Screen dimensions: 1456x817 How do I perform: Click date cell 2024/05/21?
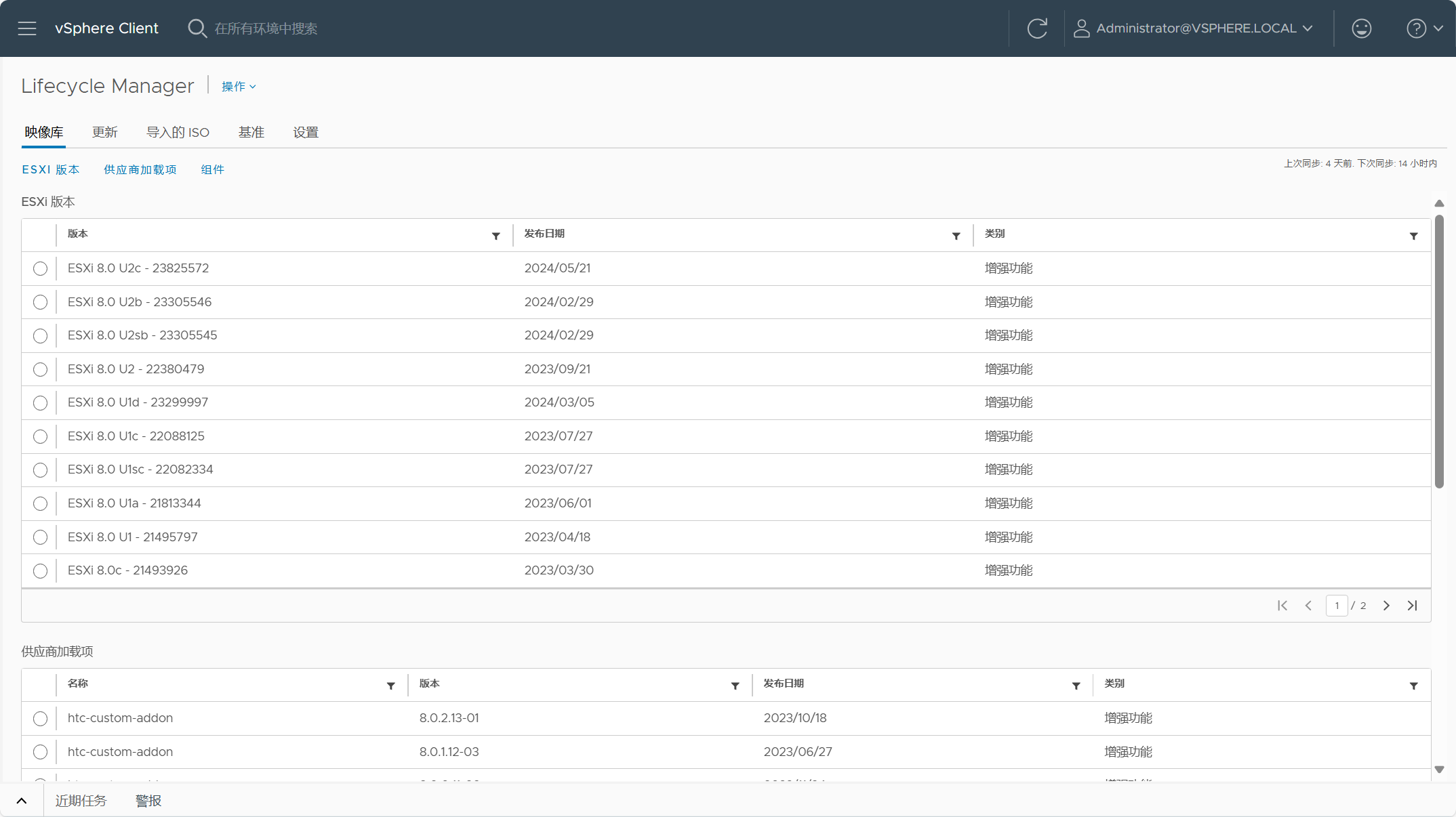point(557,268)
